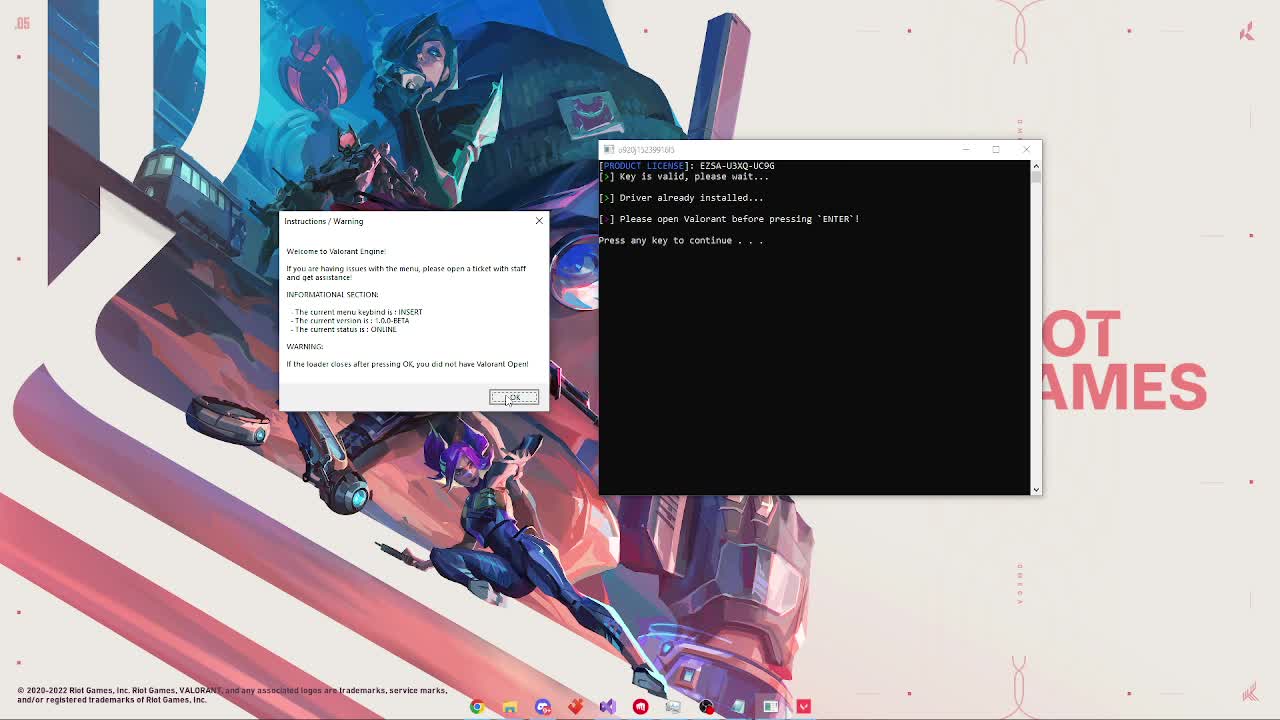Open the Valorant taskbar icon
The height and width of the screenshot is (720, 1280).
804,707
